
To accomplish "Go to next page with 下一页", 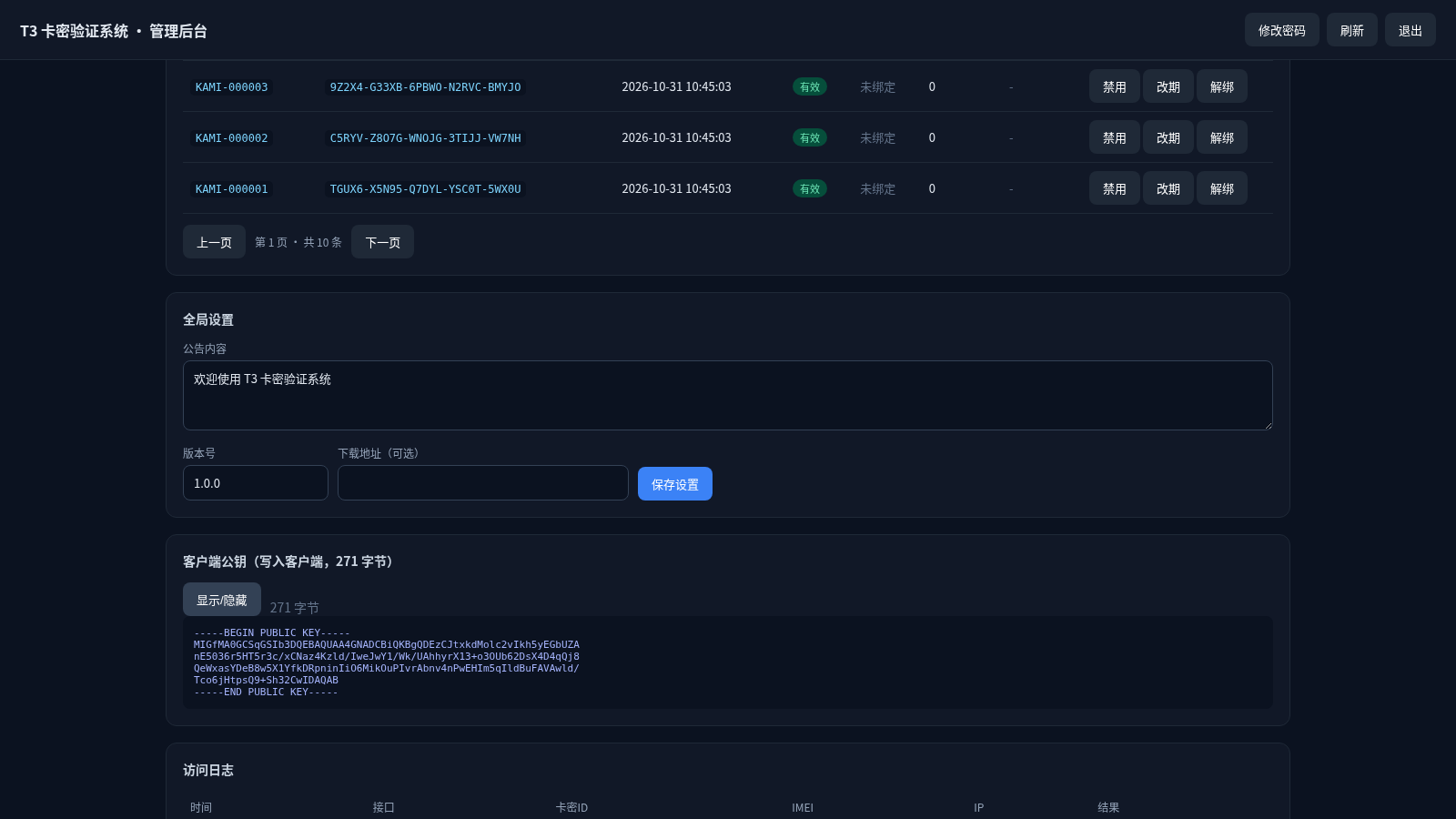I will point(382,242).
